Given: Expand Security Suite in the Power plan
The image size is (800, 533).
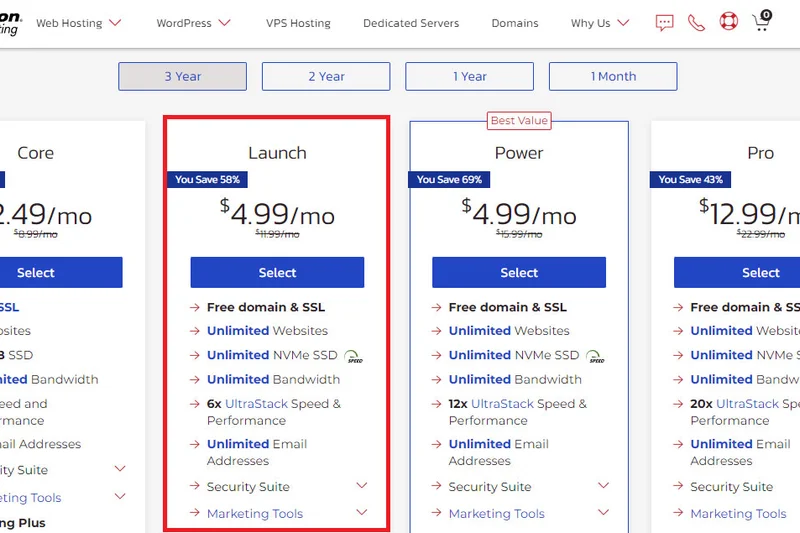Looking at the screenshot, I should point(603,486).
